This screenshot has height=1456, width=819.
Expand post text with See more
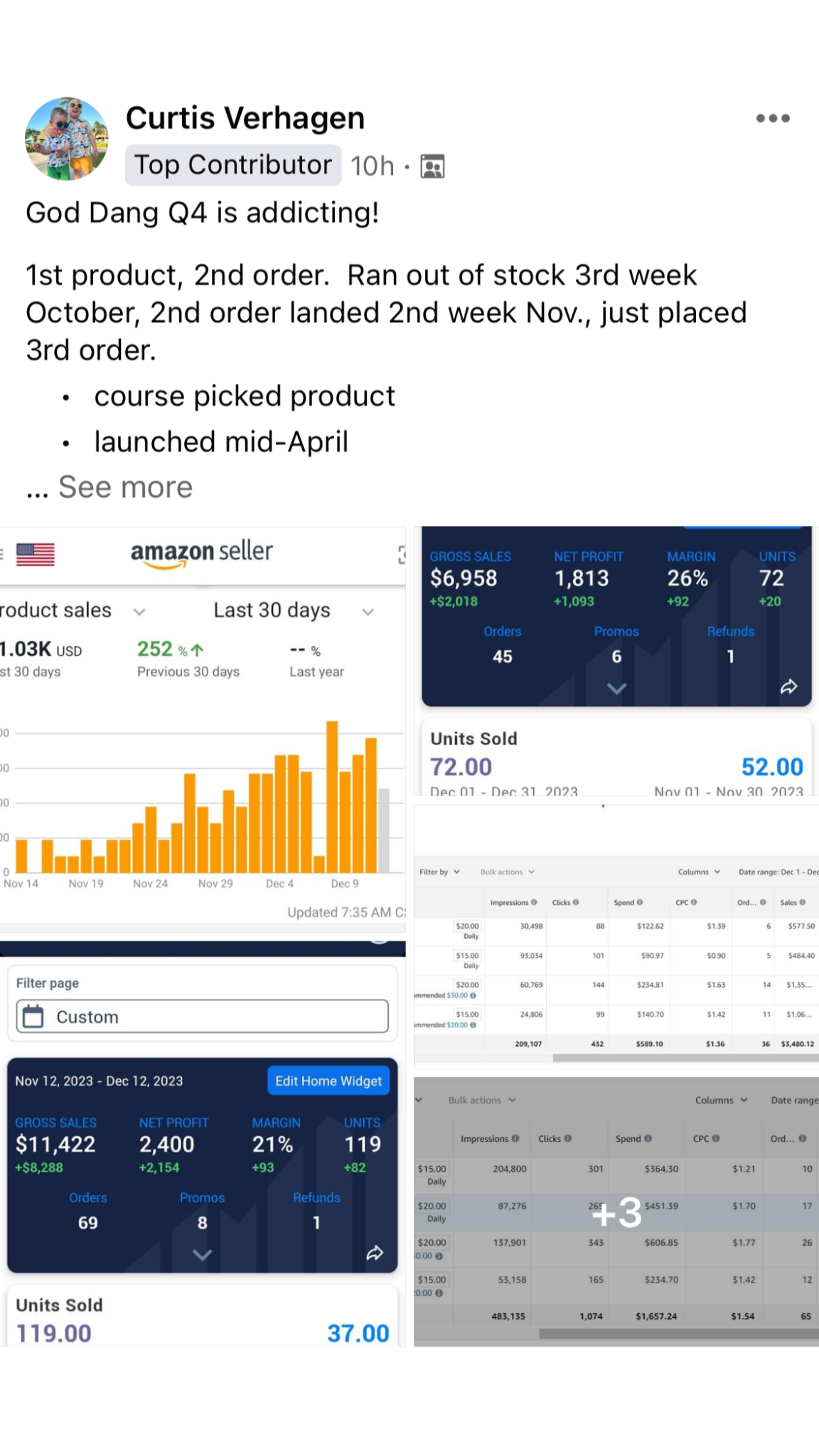click(125, 488)
